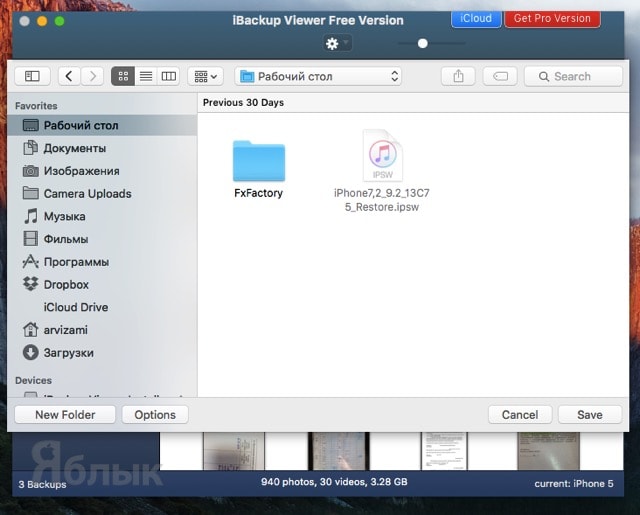Viewport: 640px width, 515px height.
Task: Open the arrange items dropdown
Action: coord(205,76)
